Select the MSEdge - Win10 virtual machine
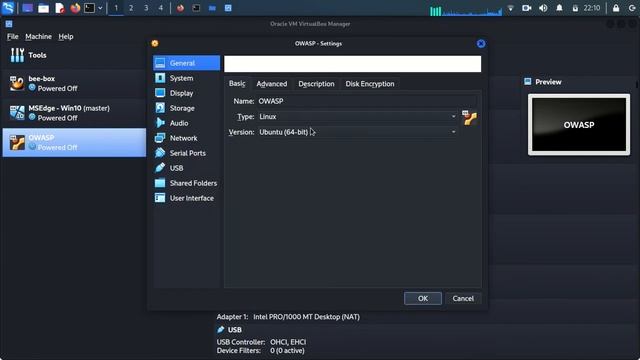The width and height of the screenshot is (640, 360). (74, 113)
